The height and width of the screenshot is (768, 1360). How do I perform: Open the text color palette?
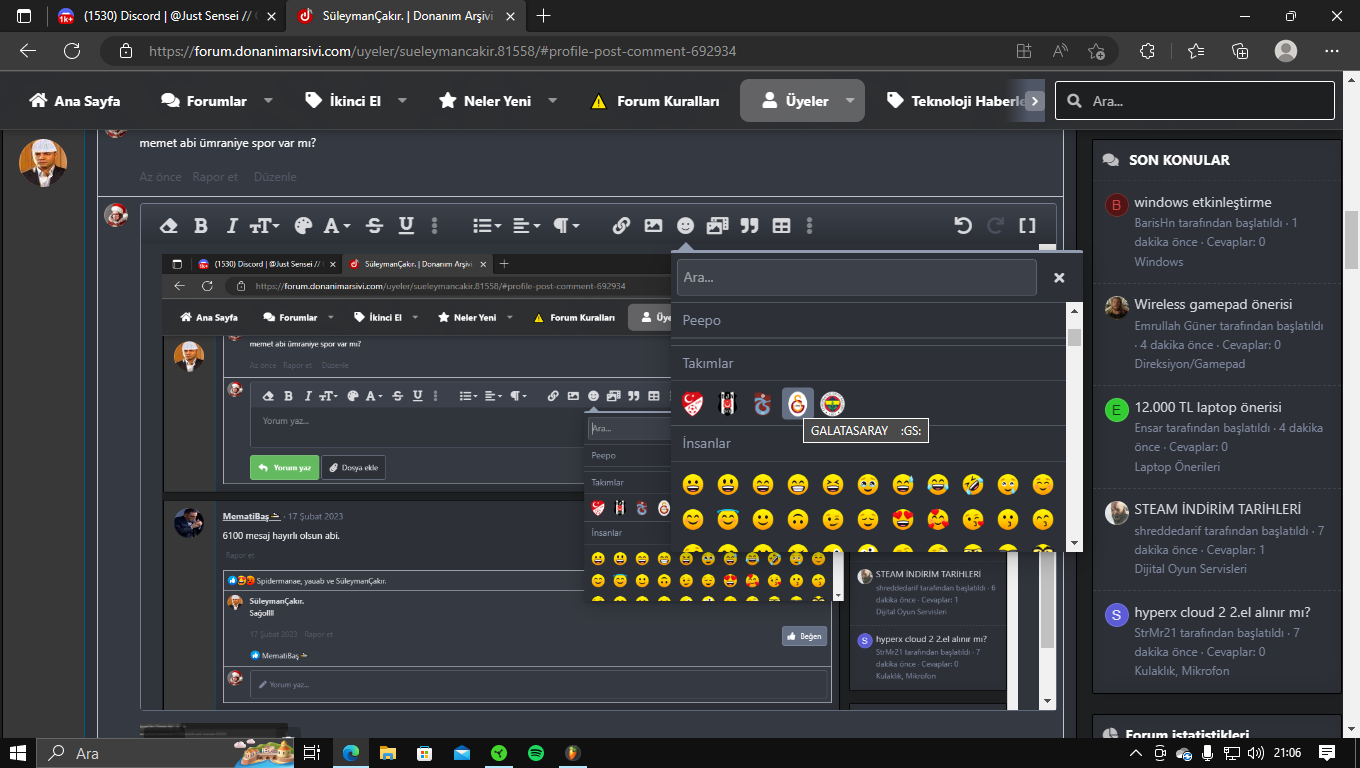click(303, 226)
